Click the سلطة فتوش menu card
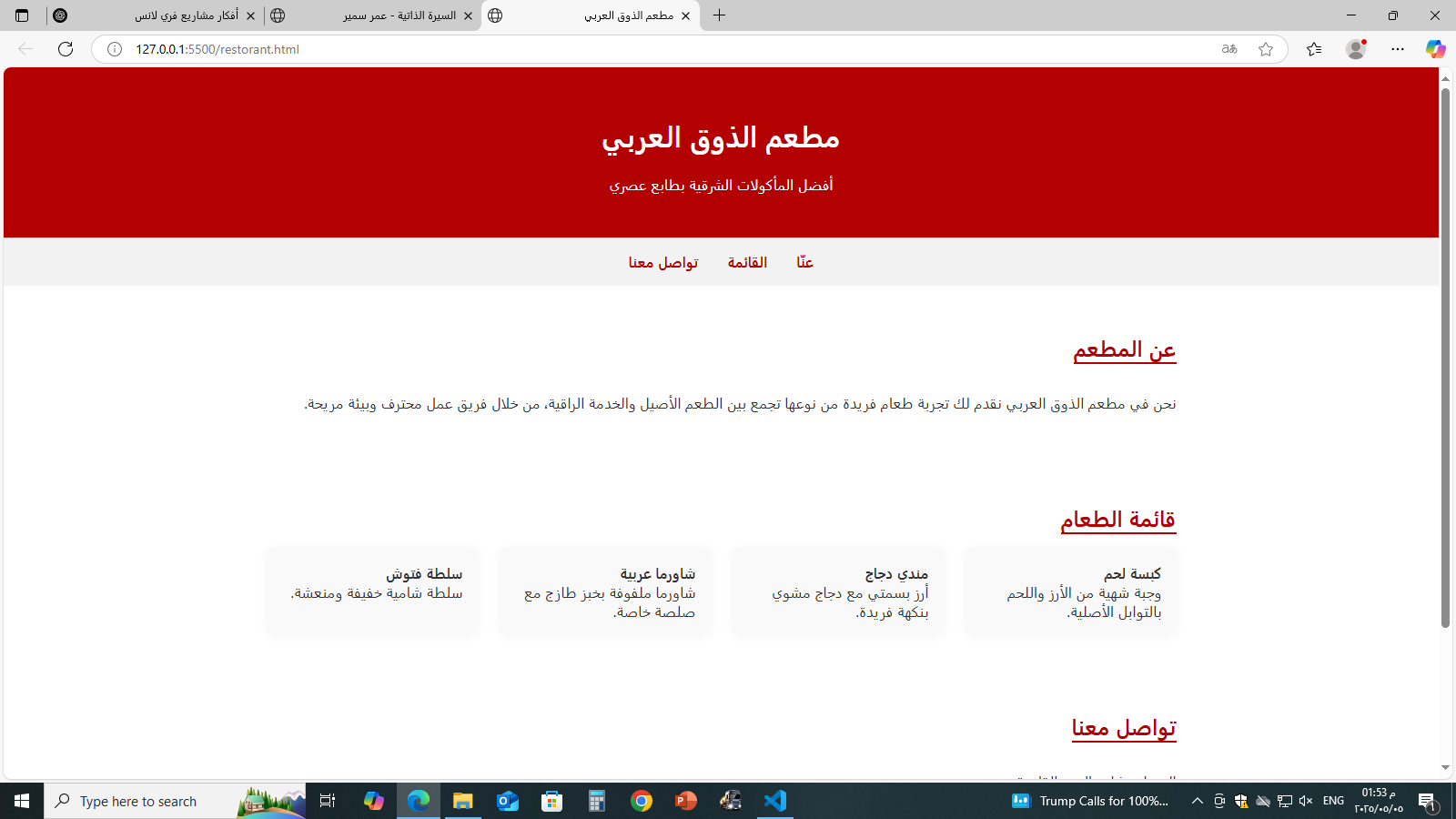This screenshot has width=1456, height=819. 371,592
